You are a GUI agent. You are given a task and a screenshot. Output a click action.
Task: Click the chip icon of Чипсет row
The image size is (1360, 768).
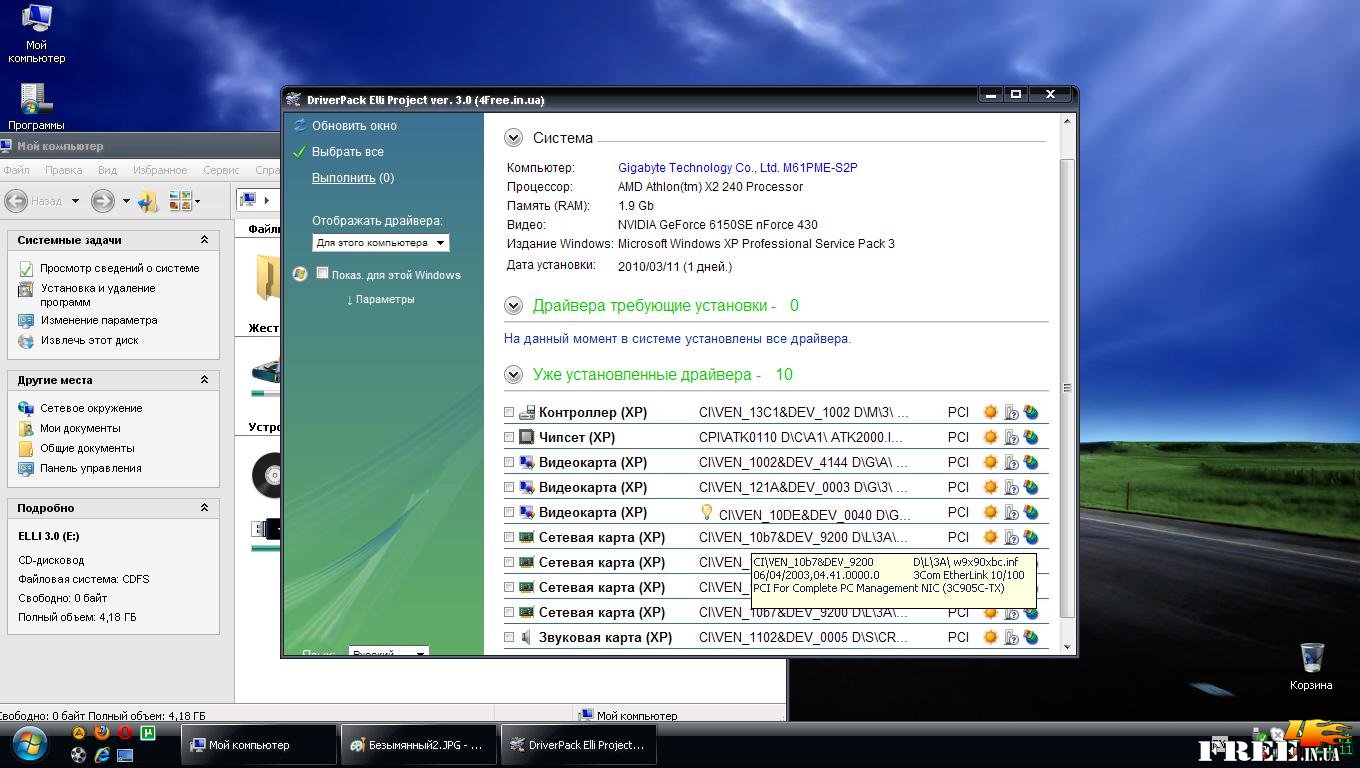[x=526, y=437]
